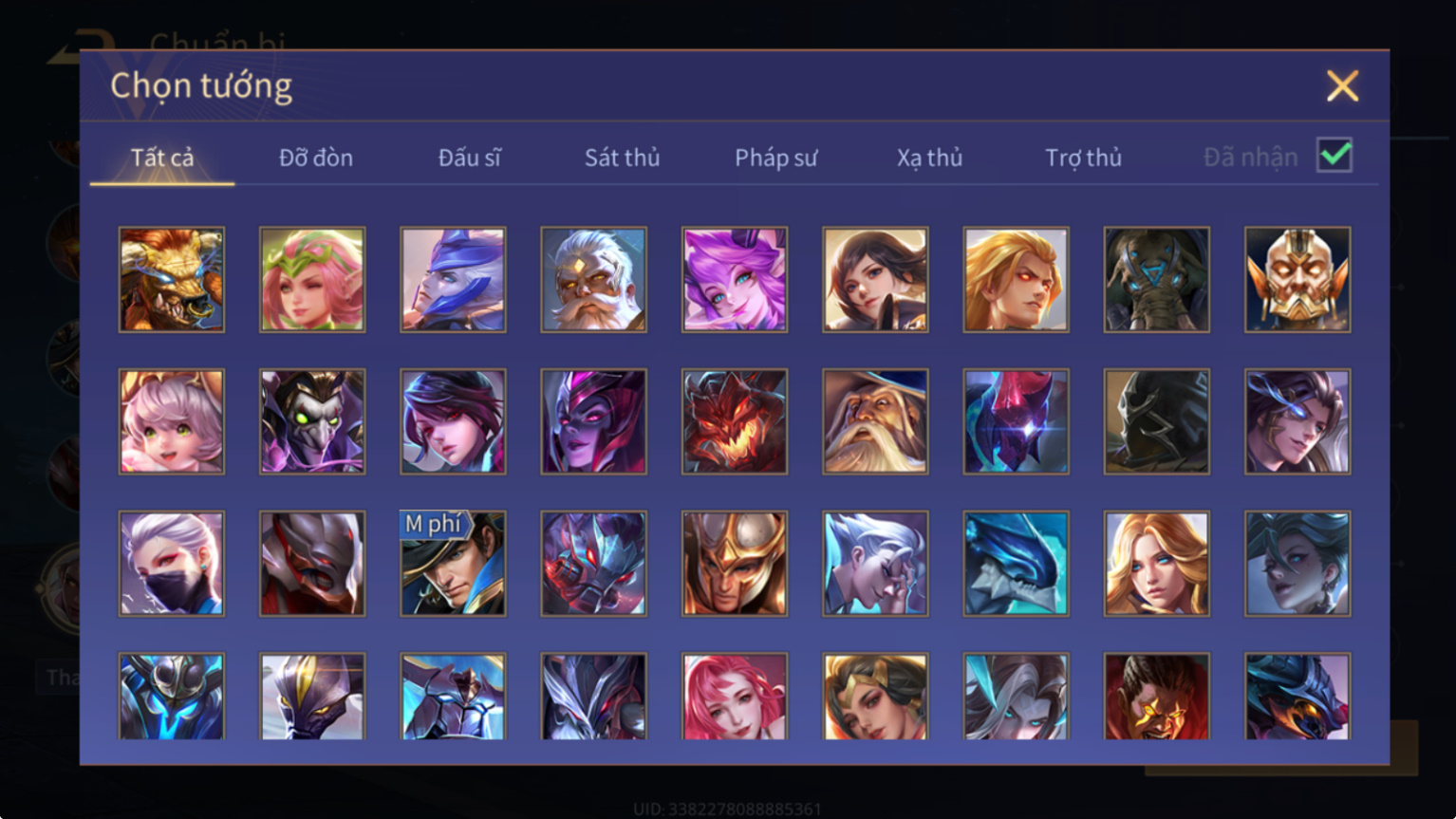
Task: Choose the gold-masked hero with pointed ears
Action: click(1297, 279)
